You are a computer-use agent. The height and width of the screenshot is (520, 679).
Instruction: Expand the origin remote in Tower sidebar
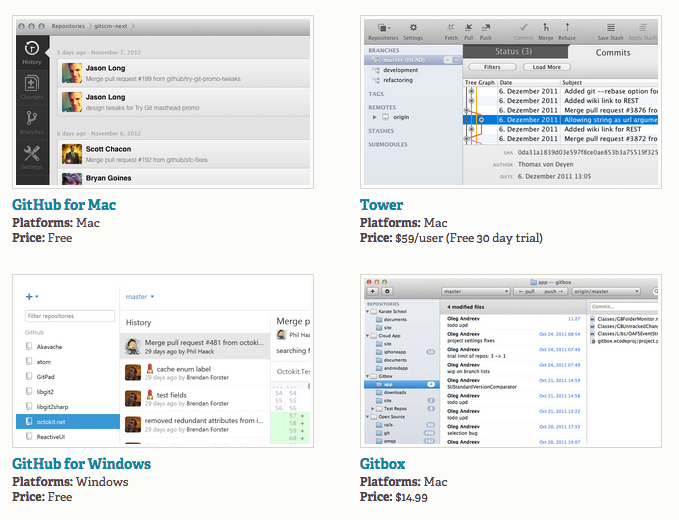(x=375, y=117)
